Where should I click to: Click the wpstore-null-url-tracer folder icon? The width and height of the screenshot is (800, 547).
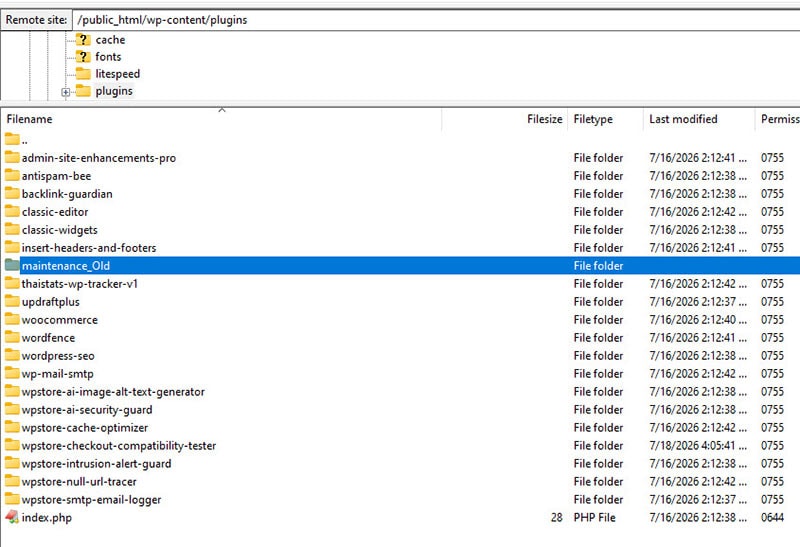click(x=12, y=481)
